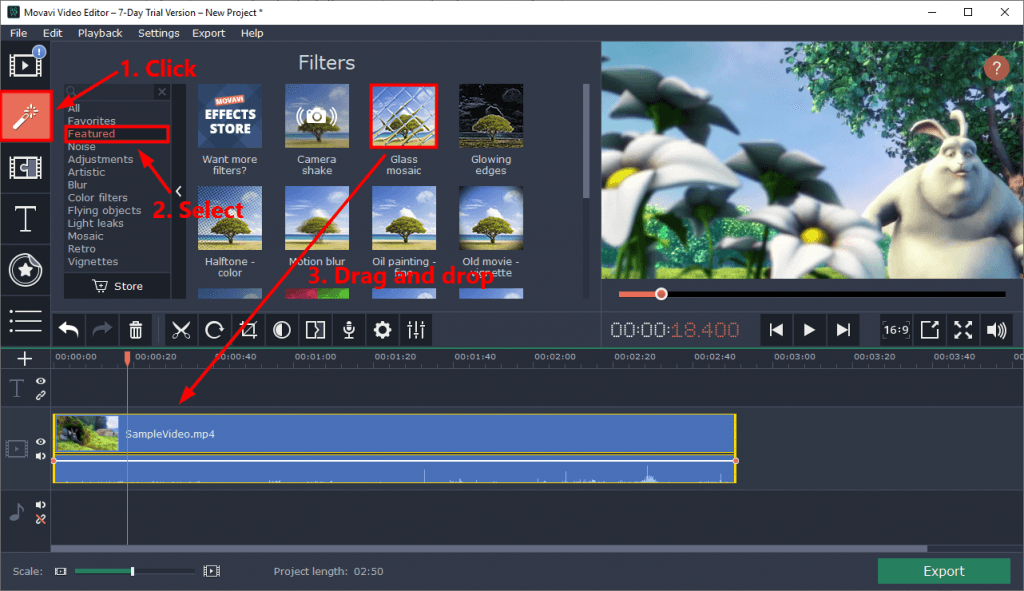
Task: Open the Export menu in the menu bar
Action: 208,32
